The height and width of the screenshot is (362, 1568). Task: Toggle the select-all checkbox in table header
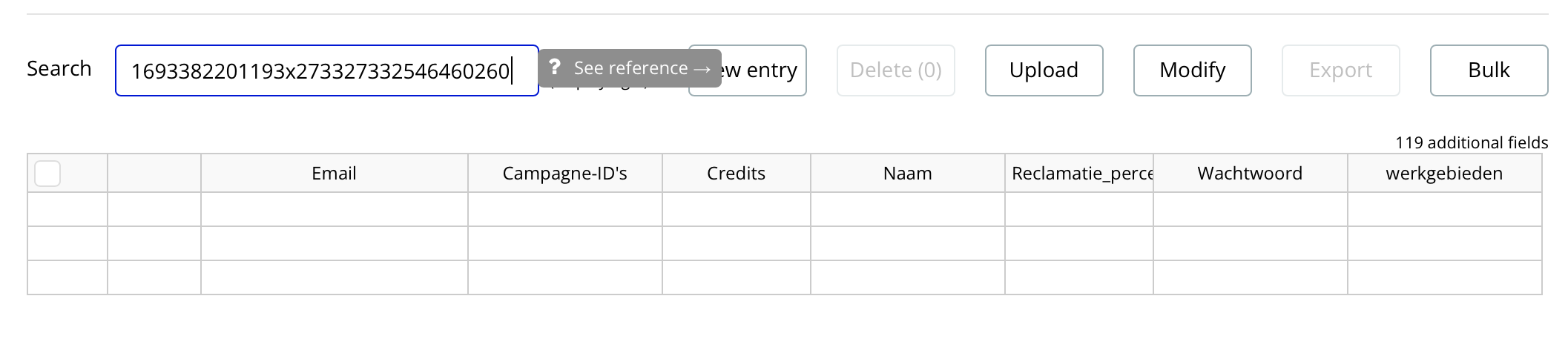pyautogui.click(x=47, y=174)
